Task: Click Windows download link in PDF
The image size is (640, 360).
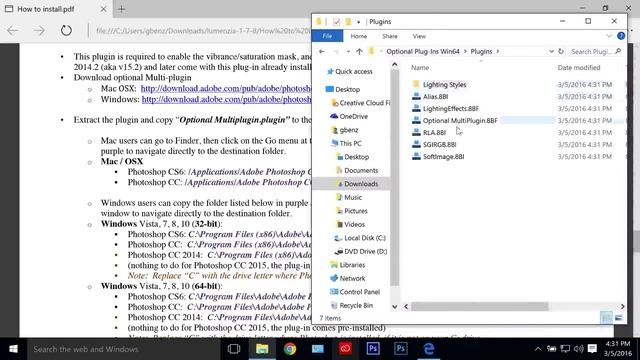Action: pyautogui.click(x=227, y=99)
